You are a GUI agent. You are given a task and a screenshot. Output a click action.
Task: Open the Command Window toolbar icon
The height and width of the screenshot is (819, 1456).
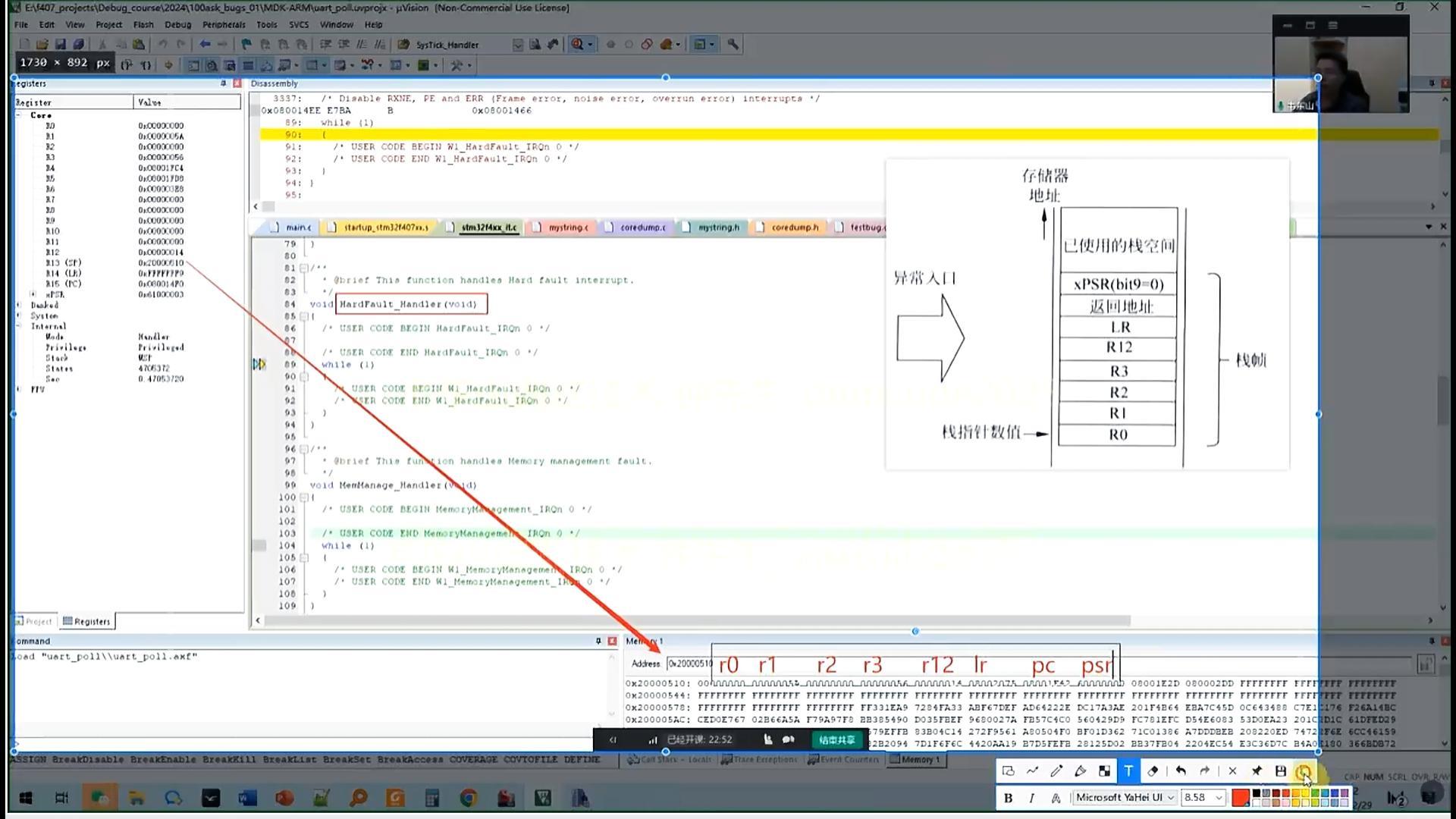pos(193,65)
